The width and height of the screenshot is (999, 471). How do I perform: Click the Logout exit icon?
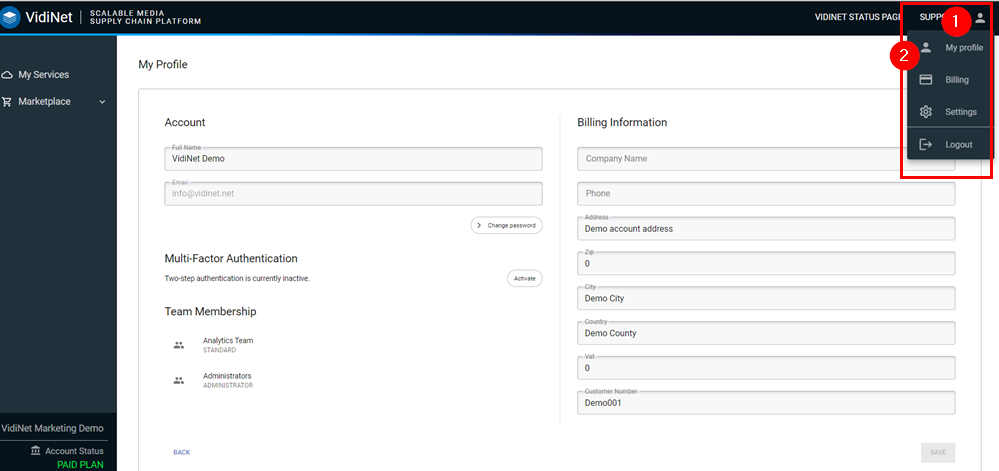tap(926, 145)
